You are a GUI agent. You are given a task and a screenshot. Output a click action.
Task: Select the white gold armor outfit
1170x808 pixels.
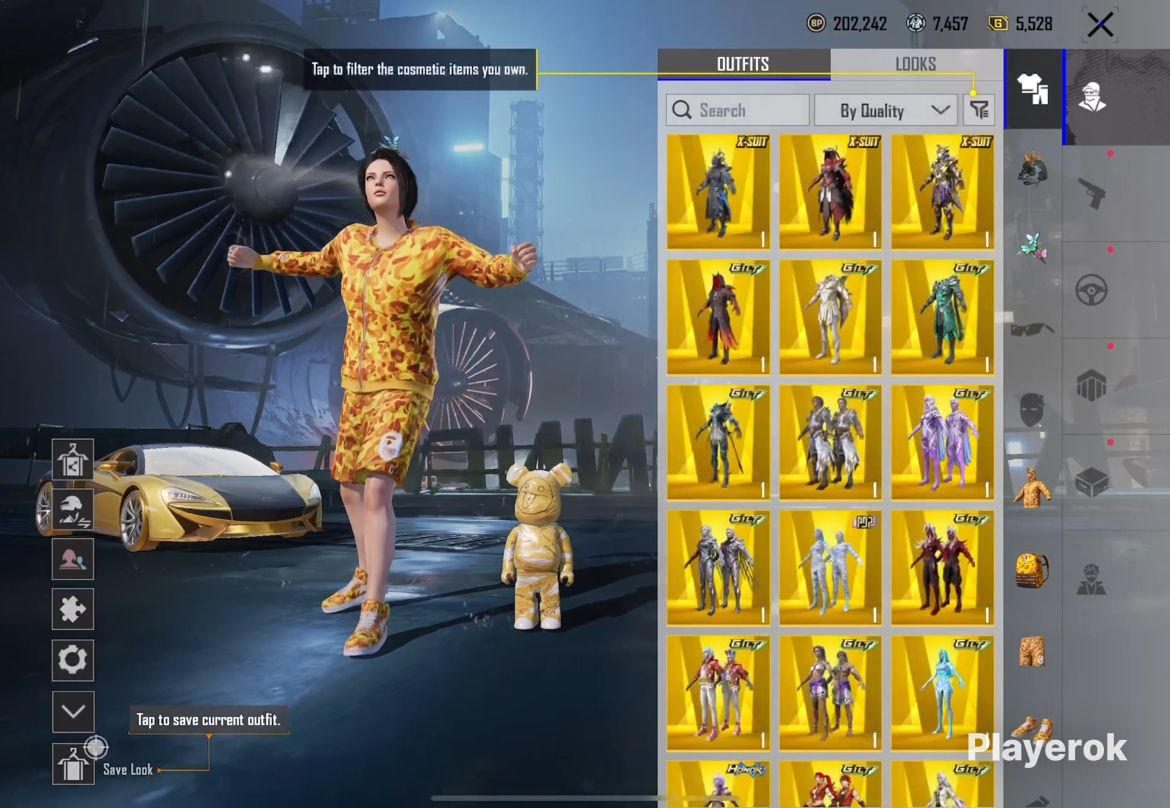[x=830, y=317]
